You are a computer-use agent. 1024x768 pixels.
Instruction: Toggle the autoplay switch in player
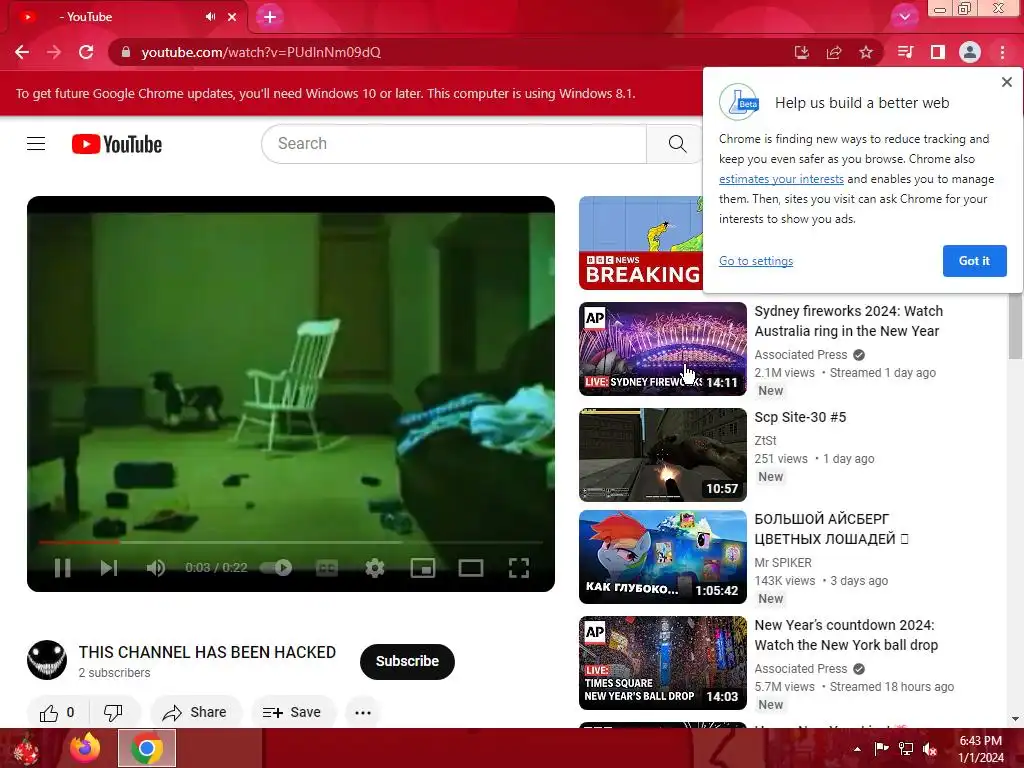coord(276,568)
